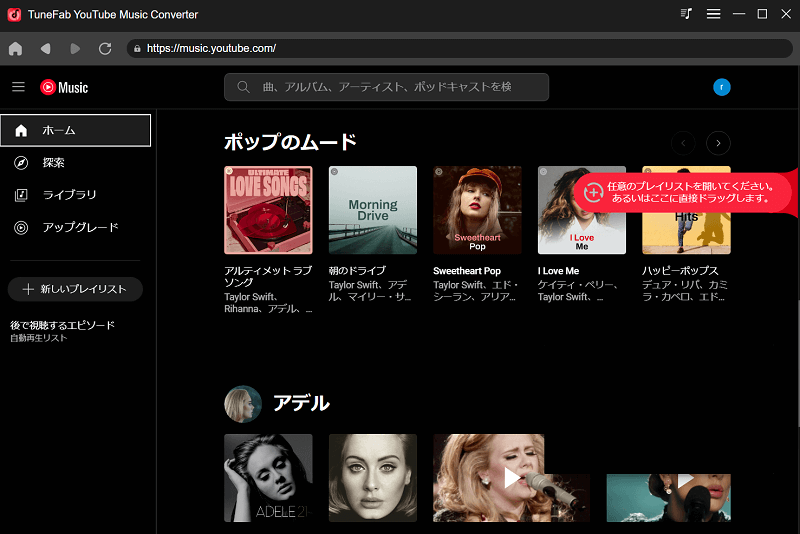Viewport: 800px width, 534px height.
Task: Click the TuneFab app logo icon
Action: pyautogui.click(x=14, y=14)
